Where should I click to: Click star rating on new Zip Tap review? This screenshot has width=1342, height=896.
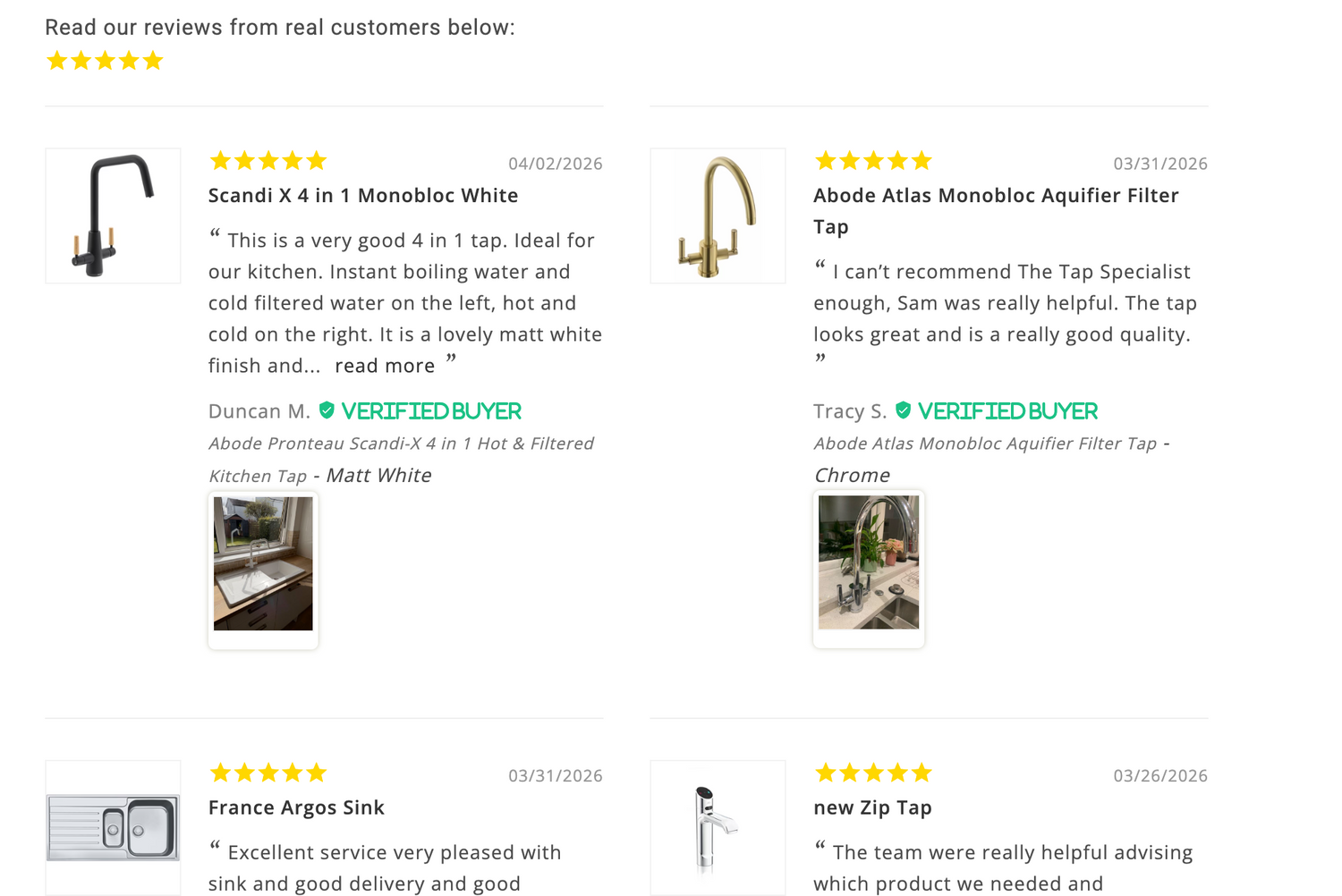pyautogui.click(x=873, y=773)
